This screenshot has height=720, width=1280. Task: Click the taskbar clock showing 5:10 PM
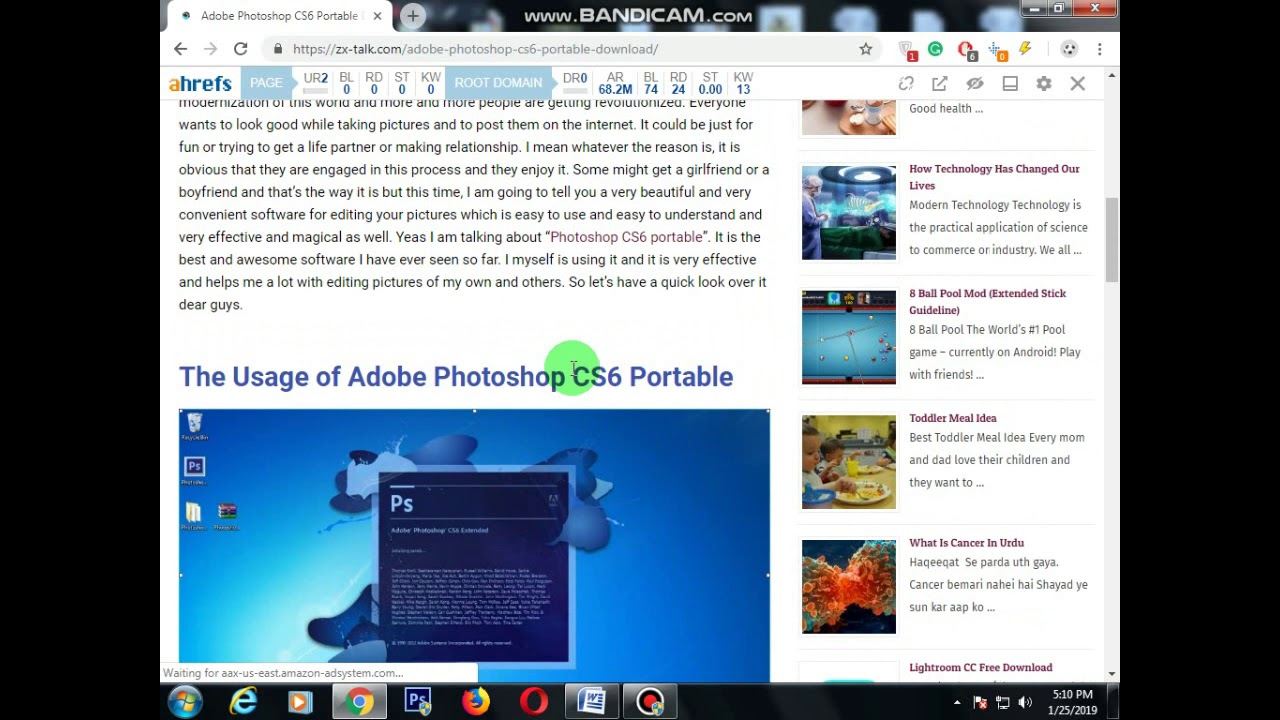tap(1072, 702)
